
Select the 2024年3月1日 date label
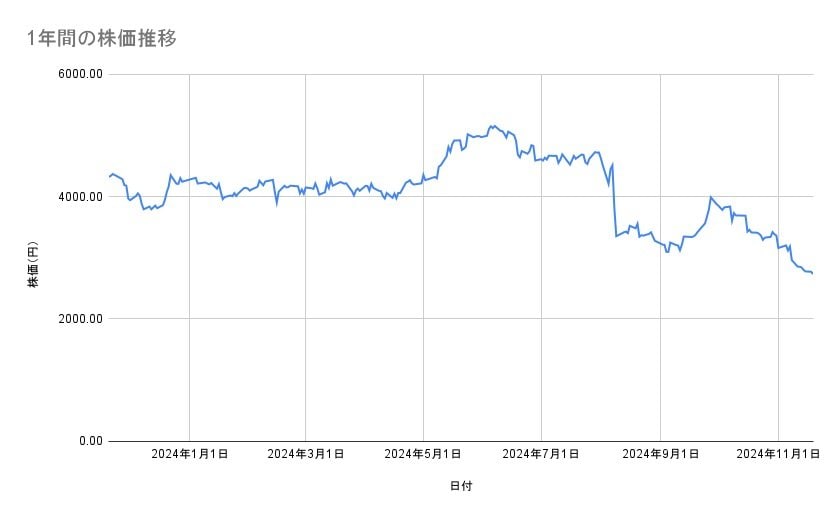pos(306,454)
